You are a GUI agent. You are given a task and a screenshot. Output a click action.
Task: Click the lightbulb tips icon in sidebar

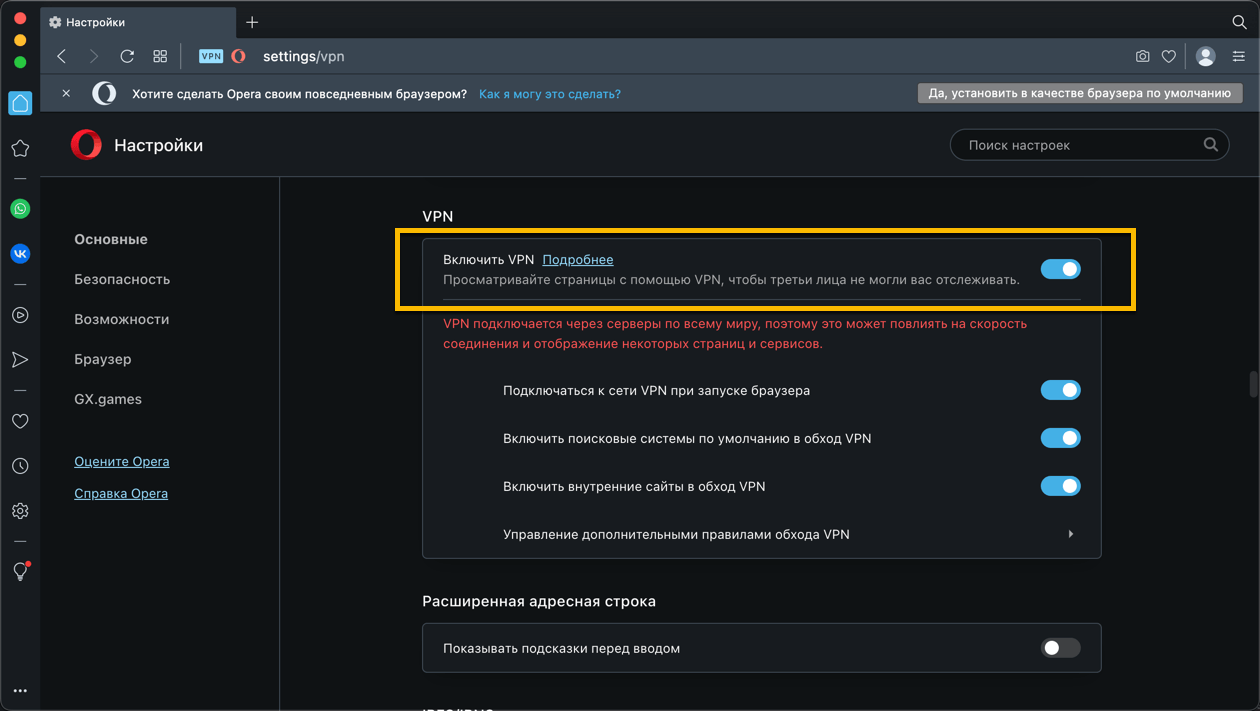(x=20, y=571)
